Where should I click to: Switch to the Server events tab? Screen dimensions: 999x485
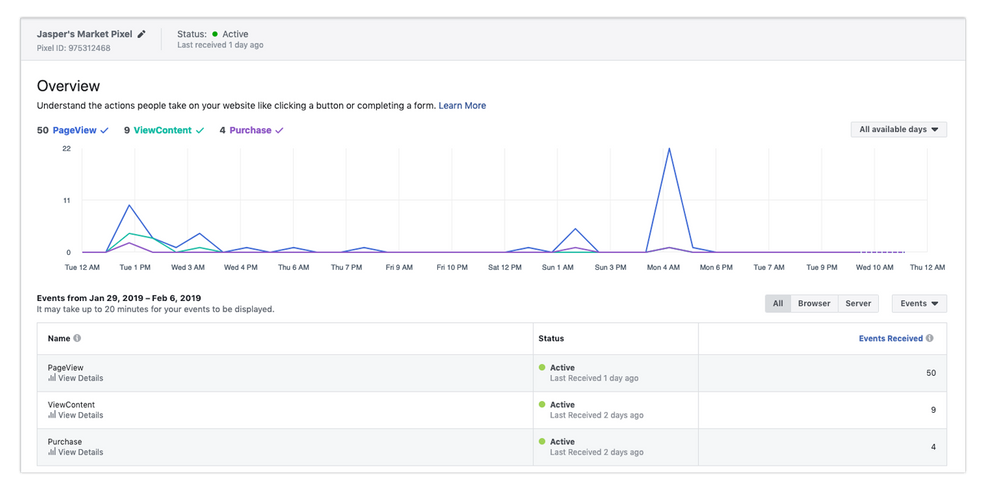[858, 303]
